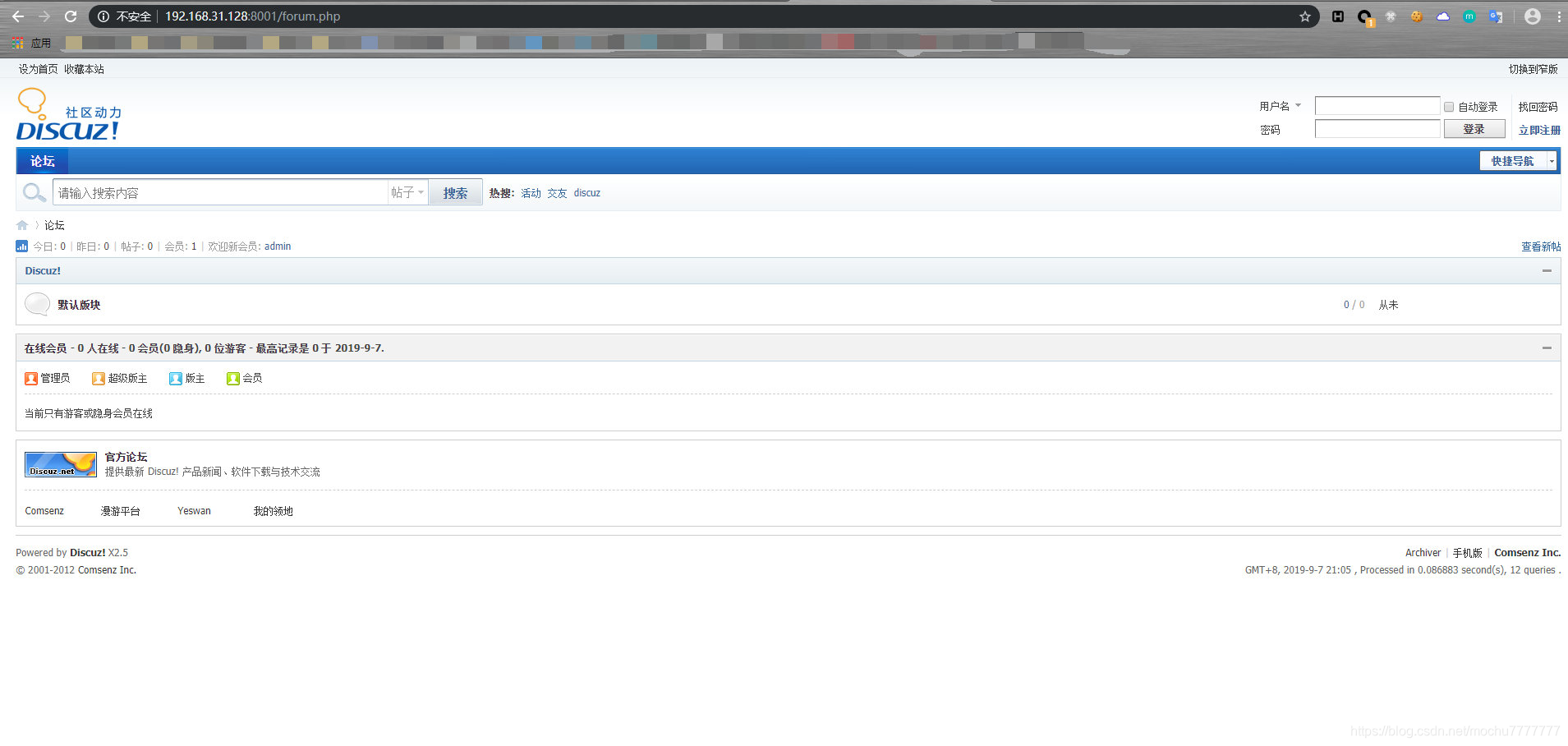Click the default board speech bubble icon

[37, 305]
